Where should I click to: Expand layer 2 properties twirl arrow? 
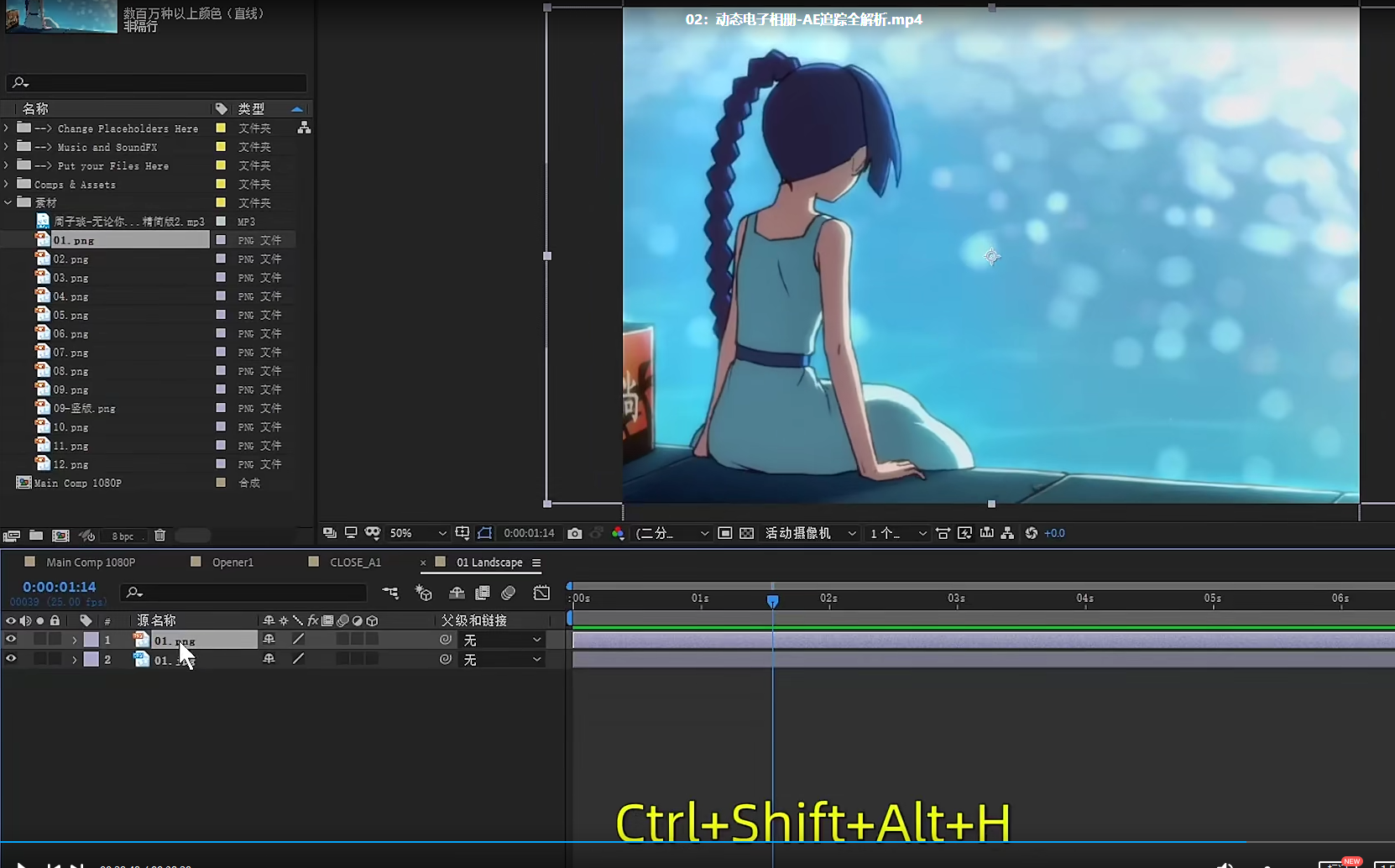pos(75,660)
